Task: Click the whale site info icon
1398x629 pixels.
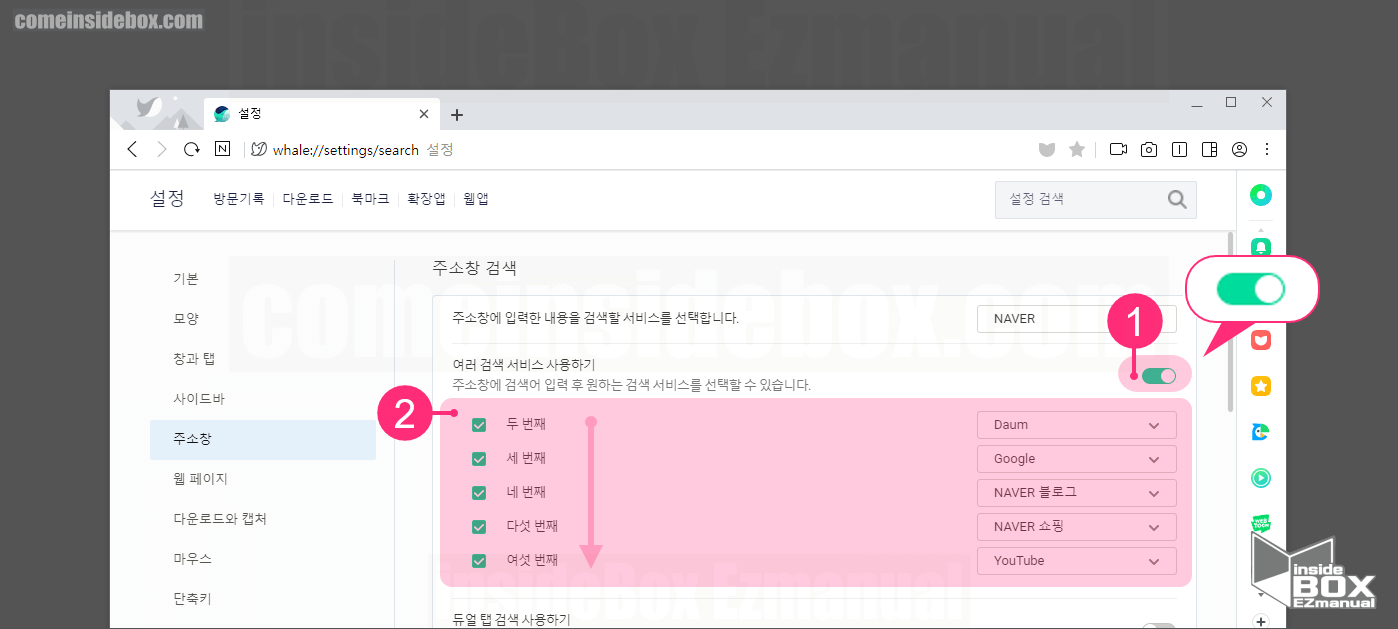Action: point(258,150)
